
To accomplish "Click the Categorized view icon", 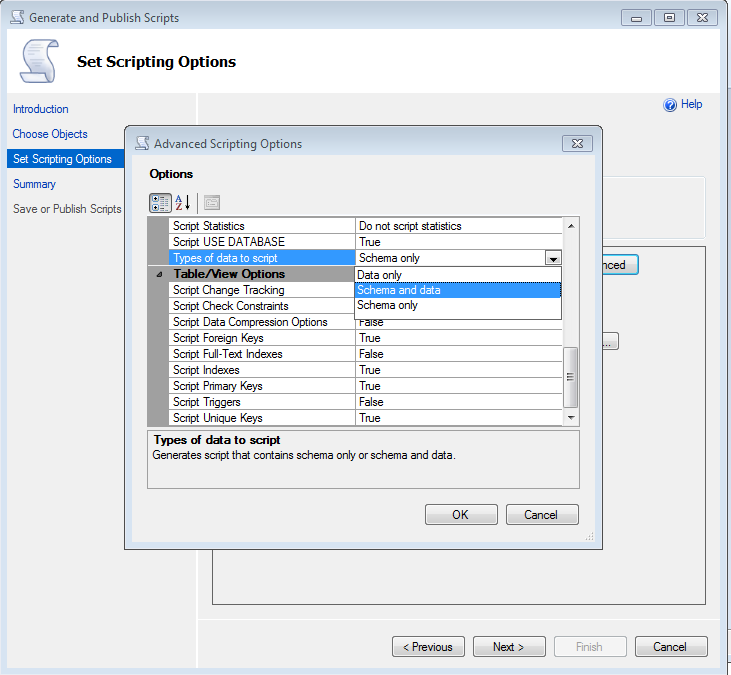I will [160, 203].
